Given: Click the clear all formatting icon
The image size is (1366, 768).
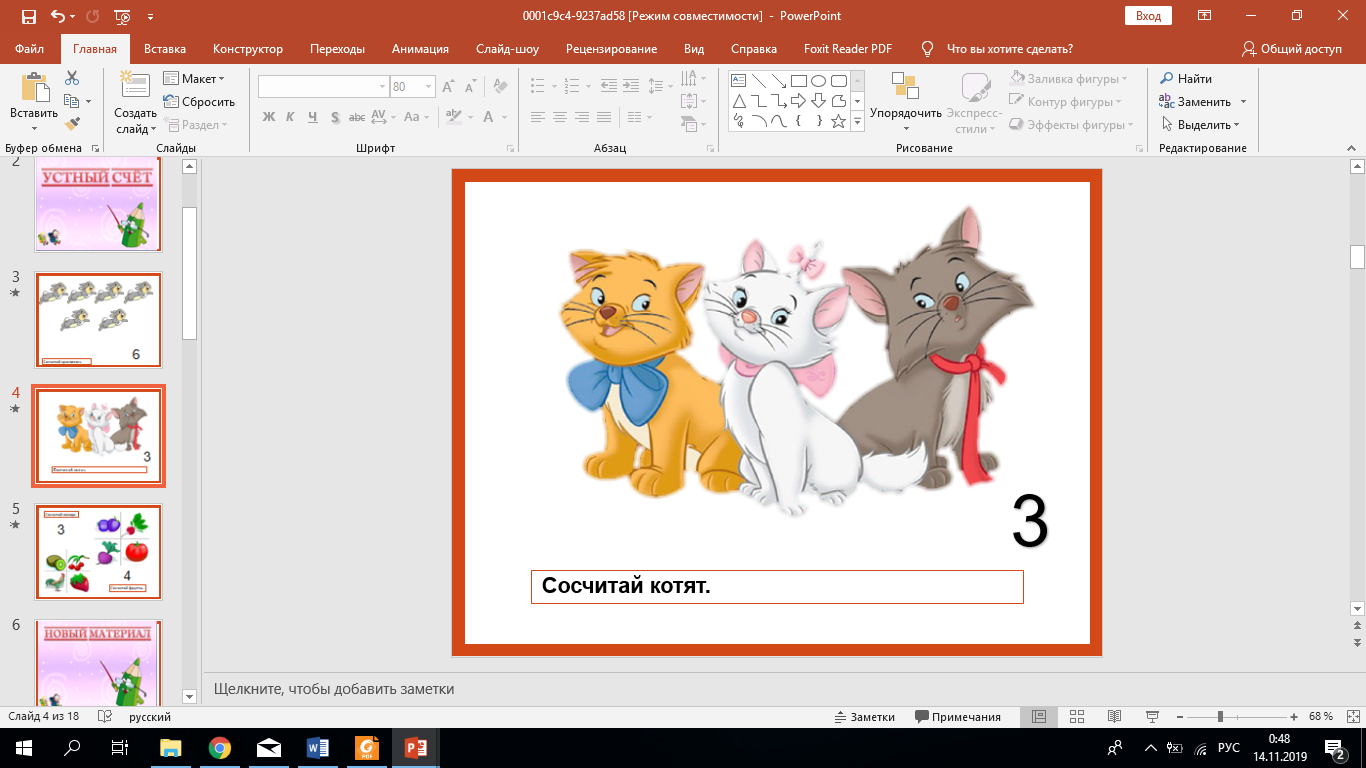Looking at the screenshot, I should [x=500, y=87].
